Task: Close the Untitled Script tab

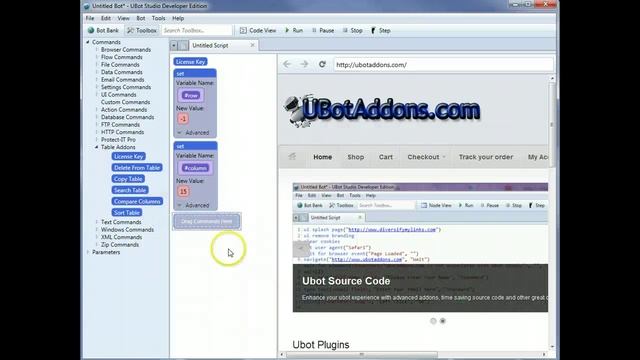Action: pos(252,45)
